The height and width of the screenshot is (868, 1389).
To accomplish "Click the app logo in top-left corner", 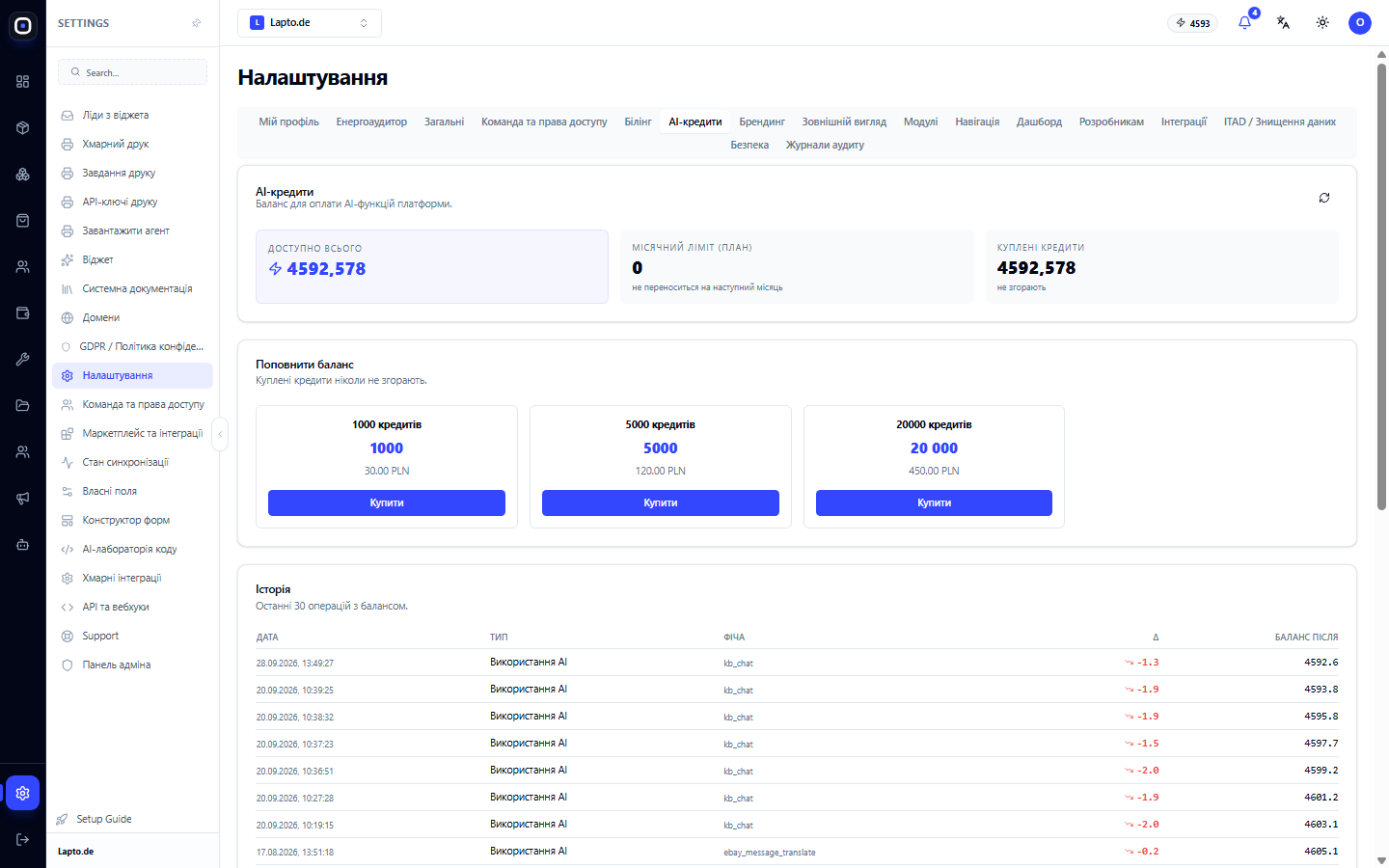I will (x=23, y=26).
